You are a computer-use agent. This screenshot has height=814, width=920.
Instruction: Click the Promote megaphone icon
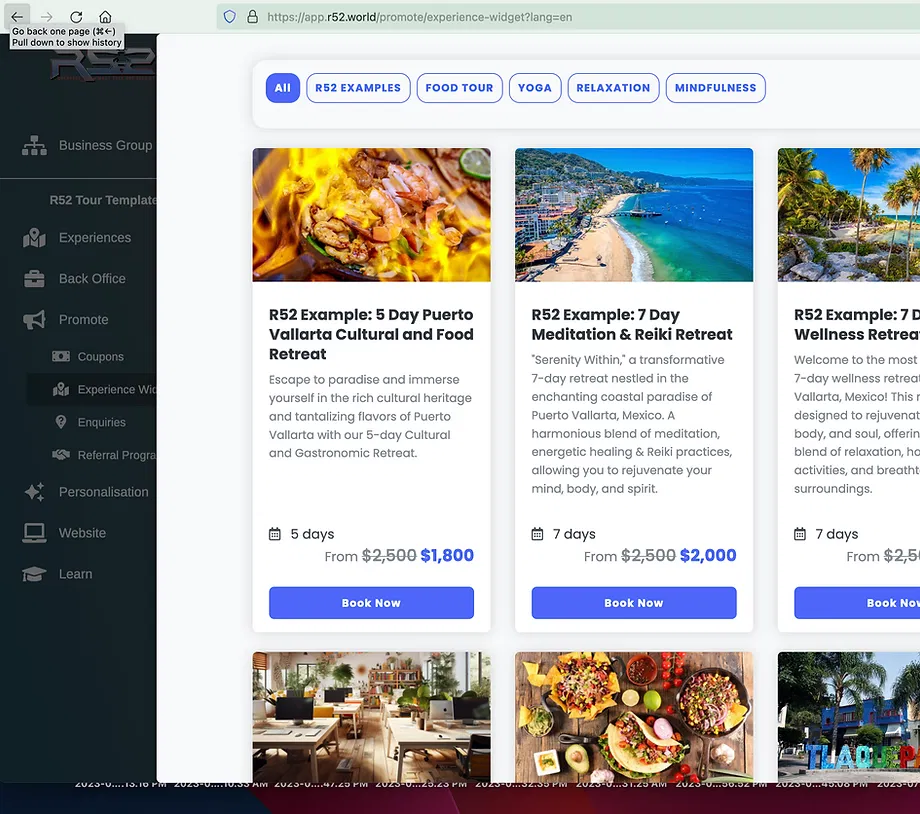coord(35,320)
